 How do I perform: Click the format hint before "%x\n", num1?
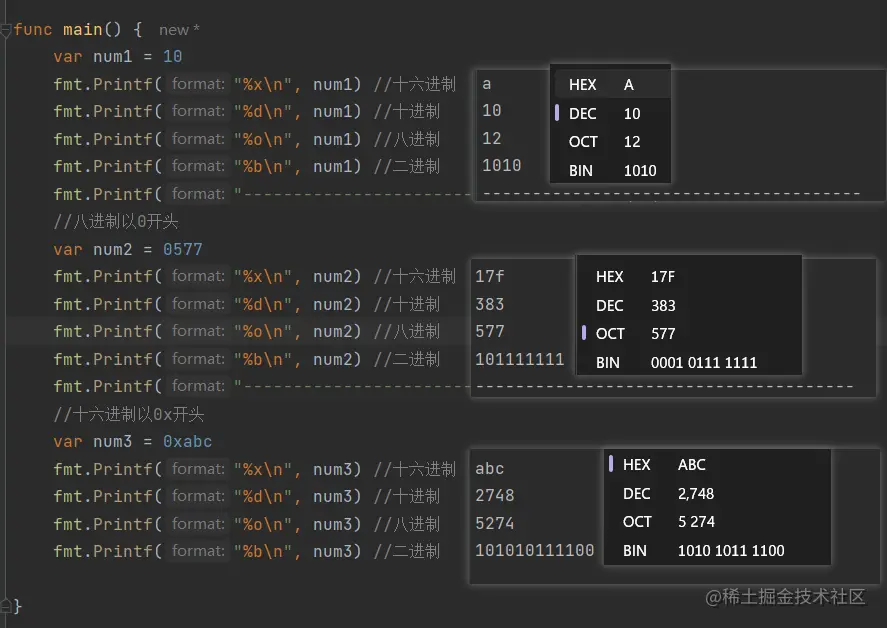tap(197, 85)
